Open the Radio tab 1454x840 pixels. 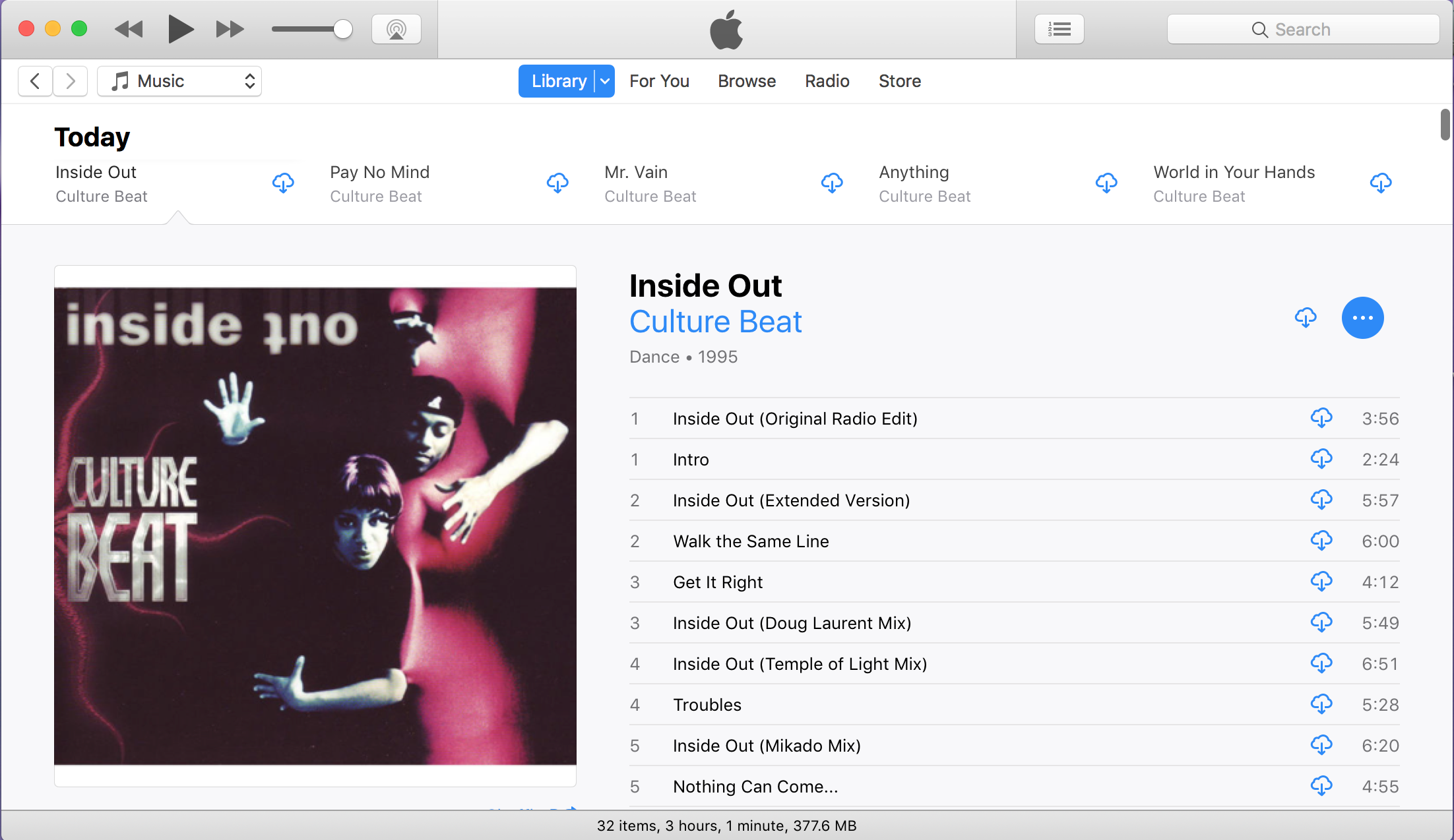[x=827, y=81]
